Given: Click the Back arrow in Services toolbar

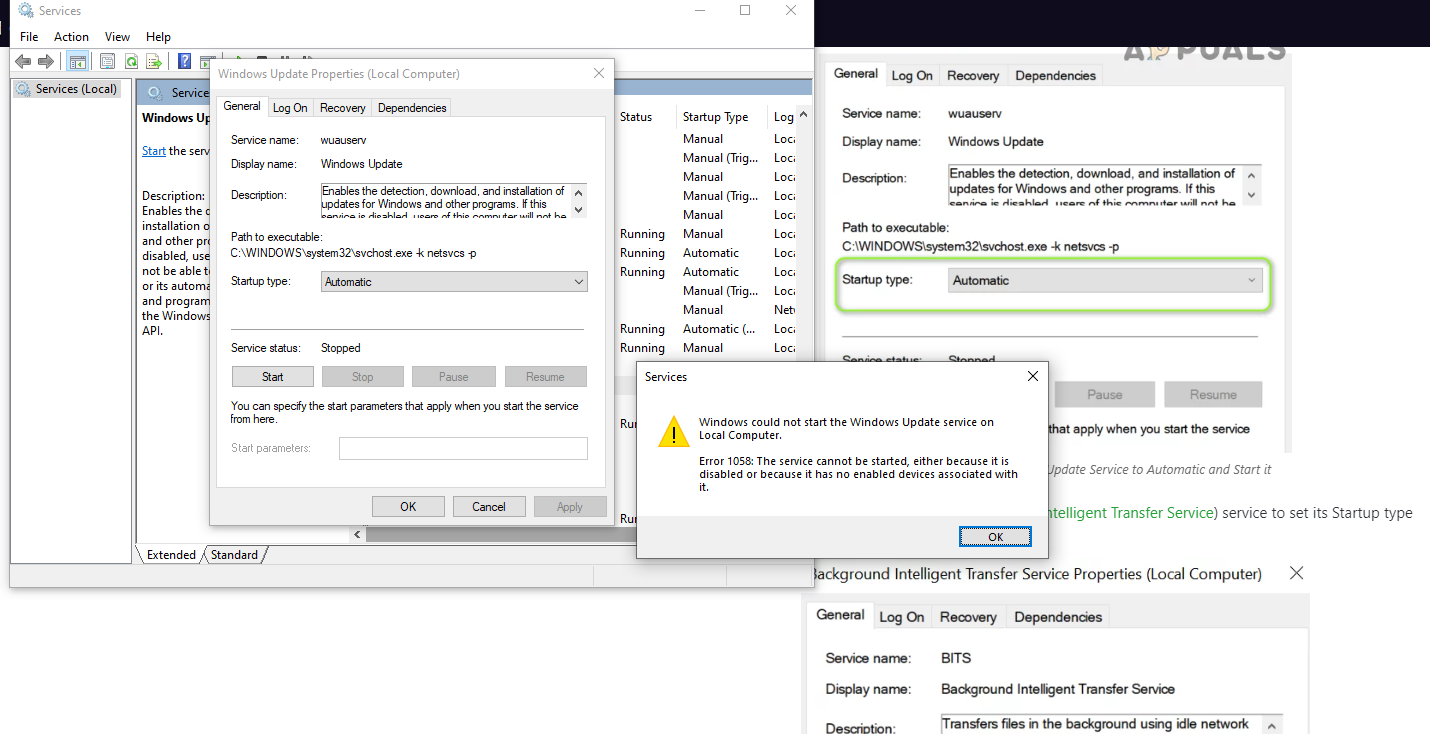Looking at the screenshot, I should coord(23,62).
